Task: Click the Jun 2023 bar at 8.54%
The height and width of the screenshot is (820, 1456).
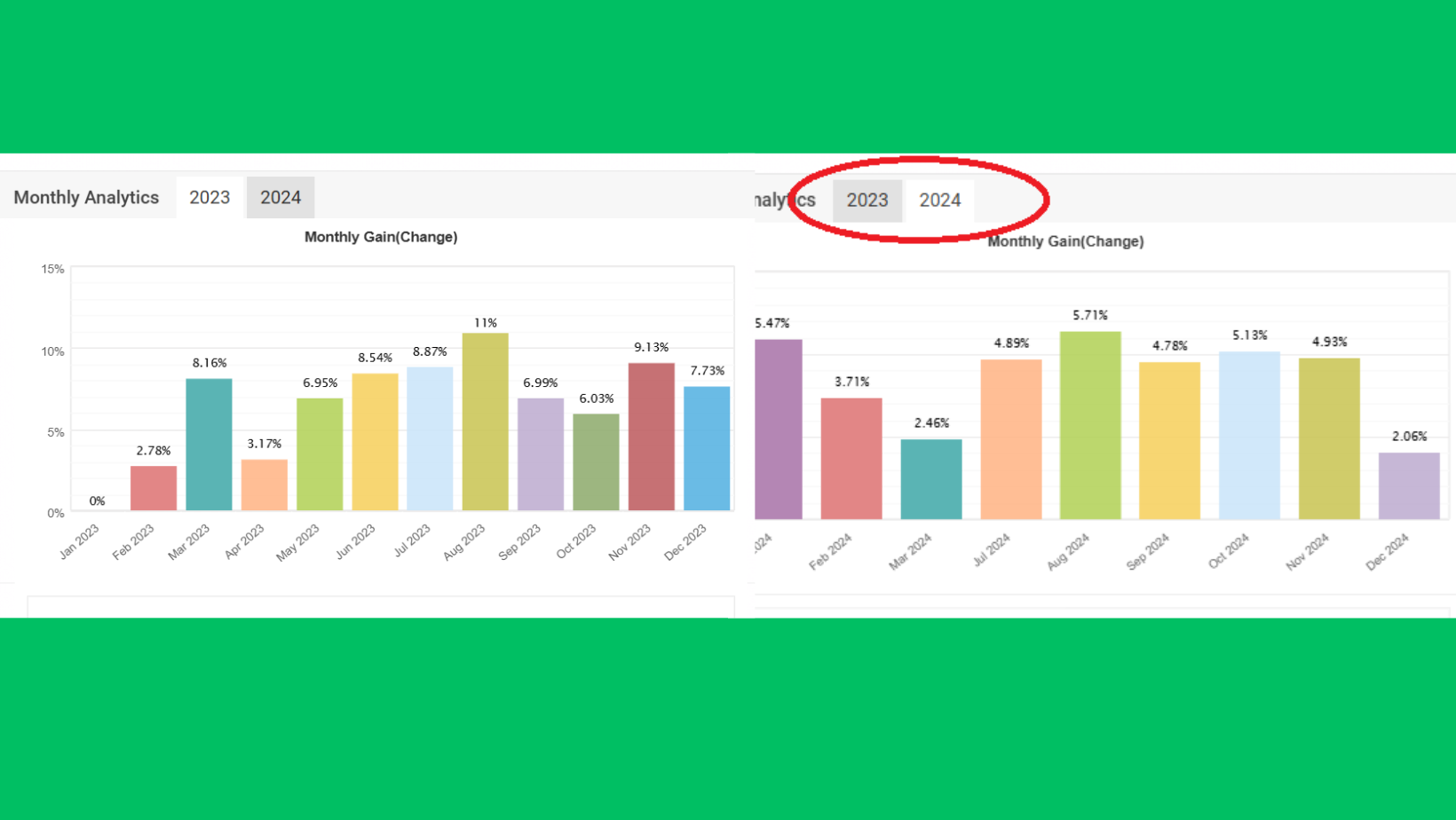Action: (375, 442)
